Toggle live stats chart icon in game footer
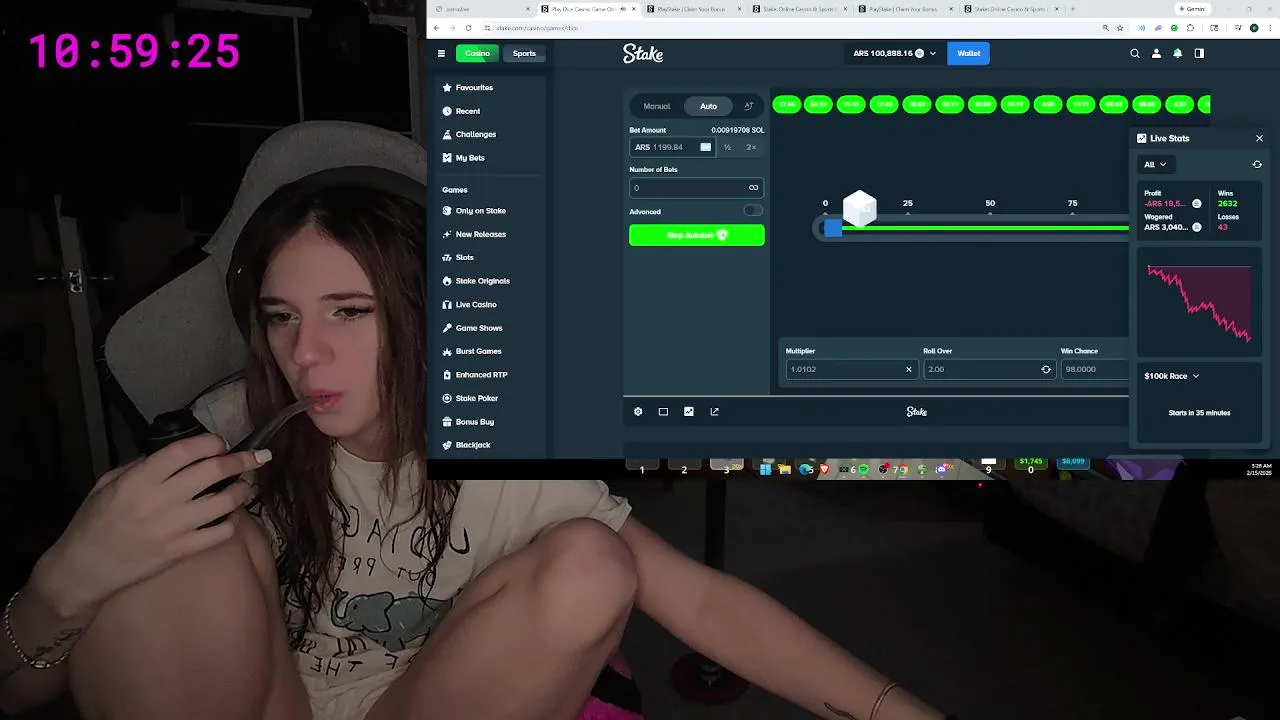Image resolution: width=1280 pixels, height=720 pixels. pyautogui.click(x=689, y=412)
